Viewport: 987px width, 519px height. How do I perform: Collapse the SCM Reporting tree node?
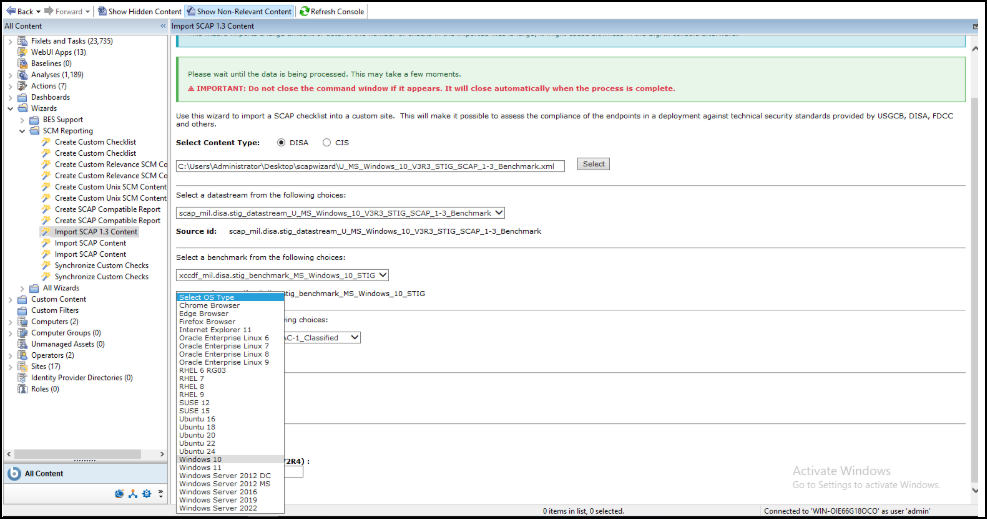point(22,131)
